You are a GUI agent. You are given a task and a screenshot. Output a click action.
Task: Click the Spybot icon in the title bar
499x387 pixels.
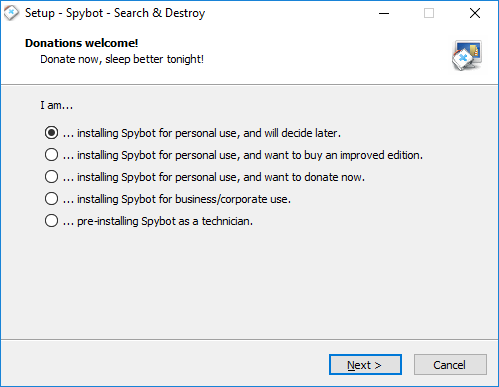tap(11, 13)
